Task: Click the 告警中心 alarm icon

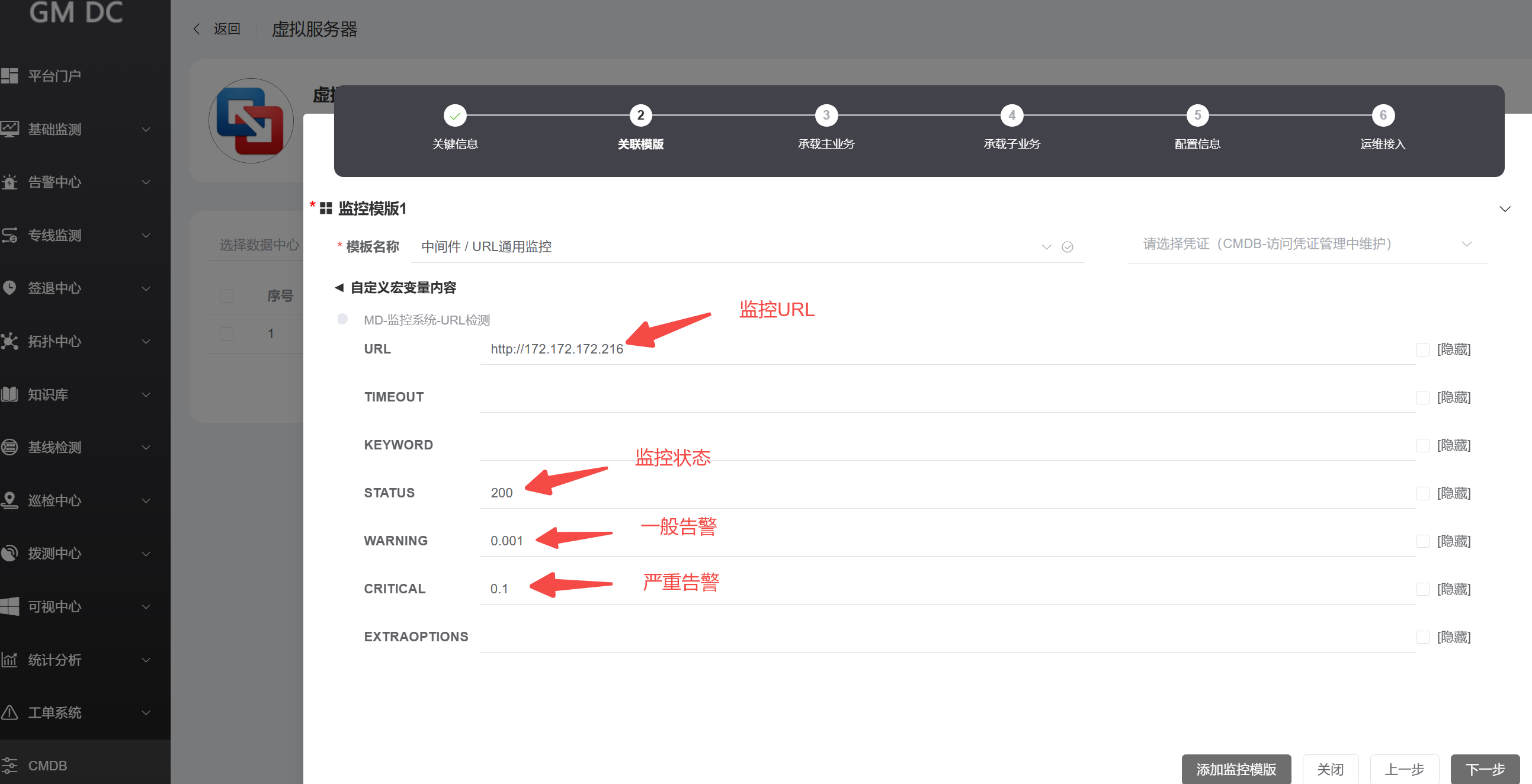Action: pos(9,182)
